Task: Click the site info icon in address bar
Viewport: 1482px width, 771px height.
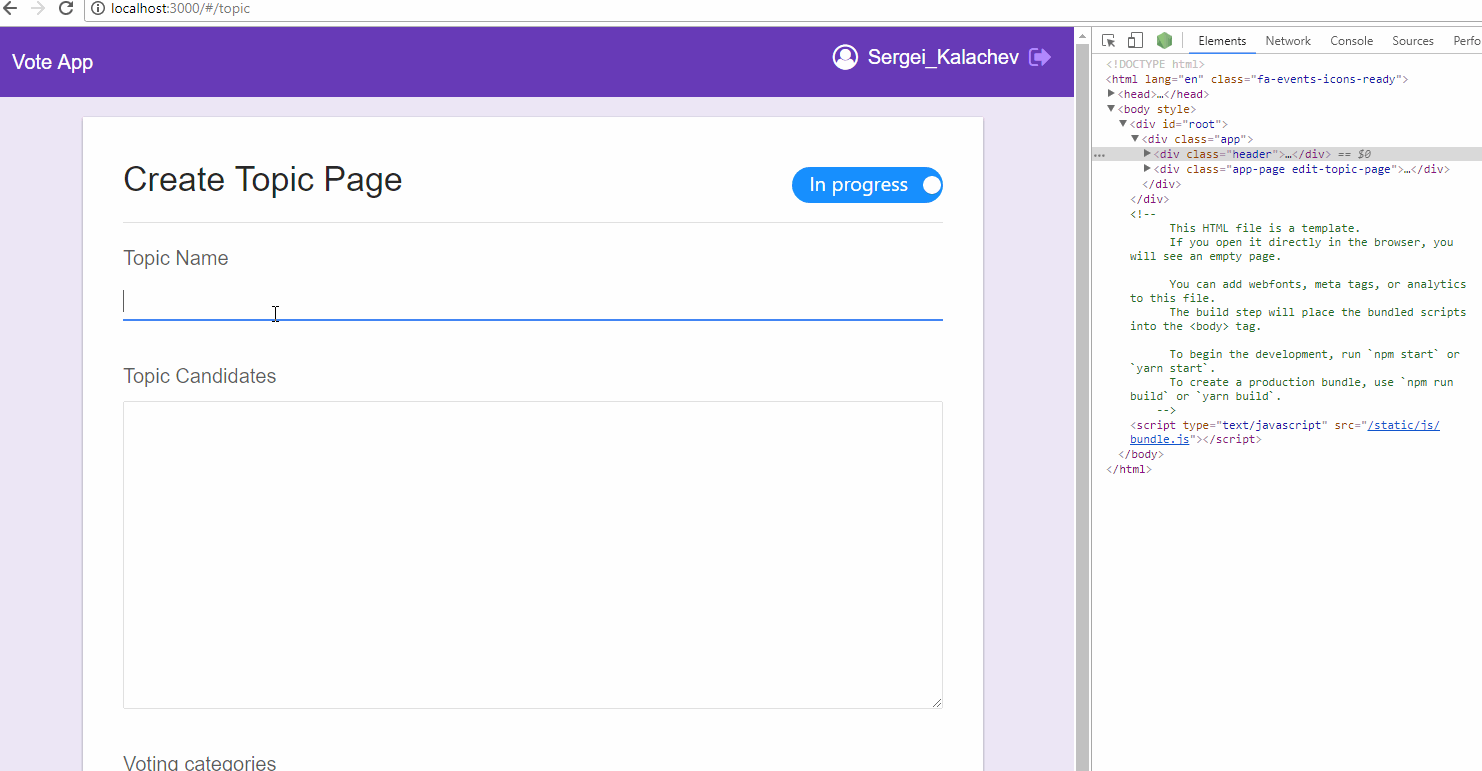Action: [x=98, y=8]
